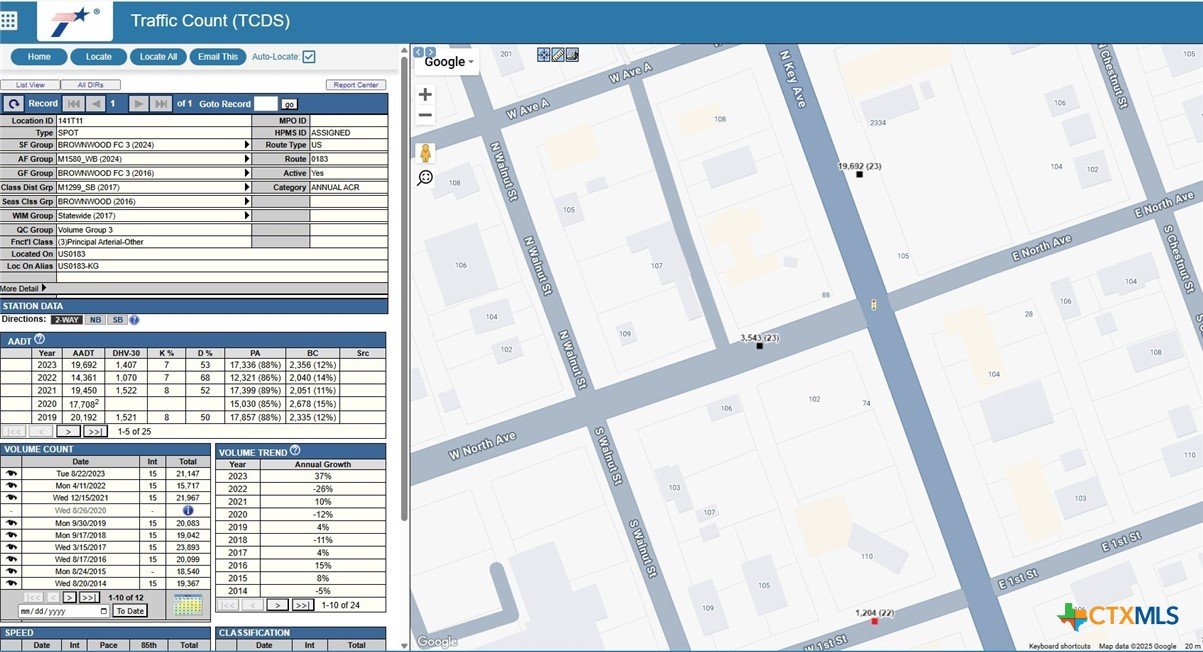Open the volume count calendar icon
1203x652 pixels.
[x=187, y=605]
